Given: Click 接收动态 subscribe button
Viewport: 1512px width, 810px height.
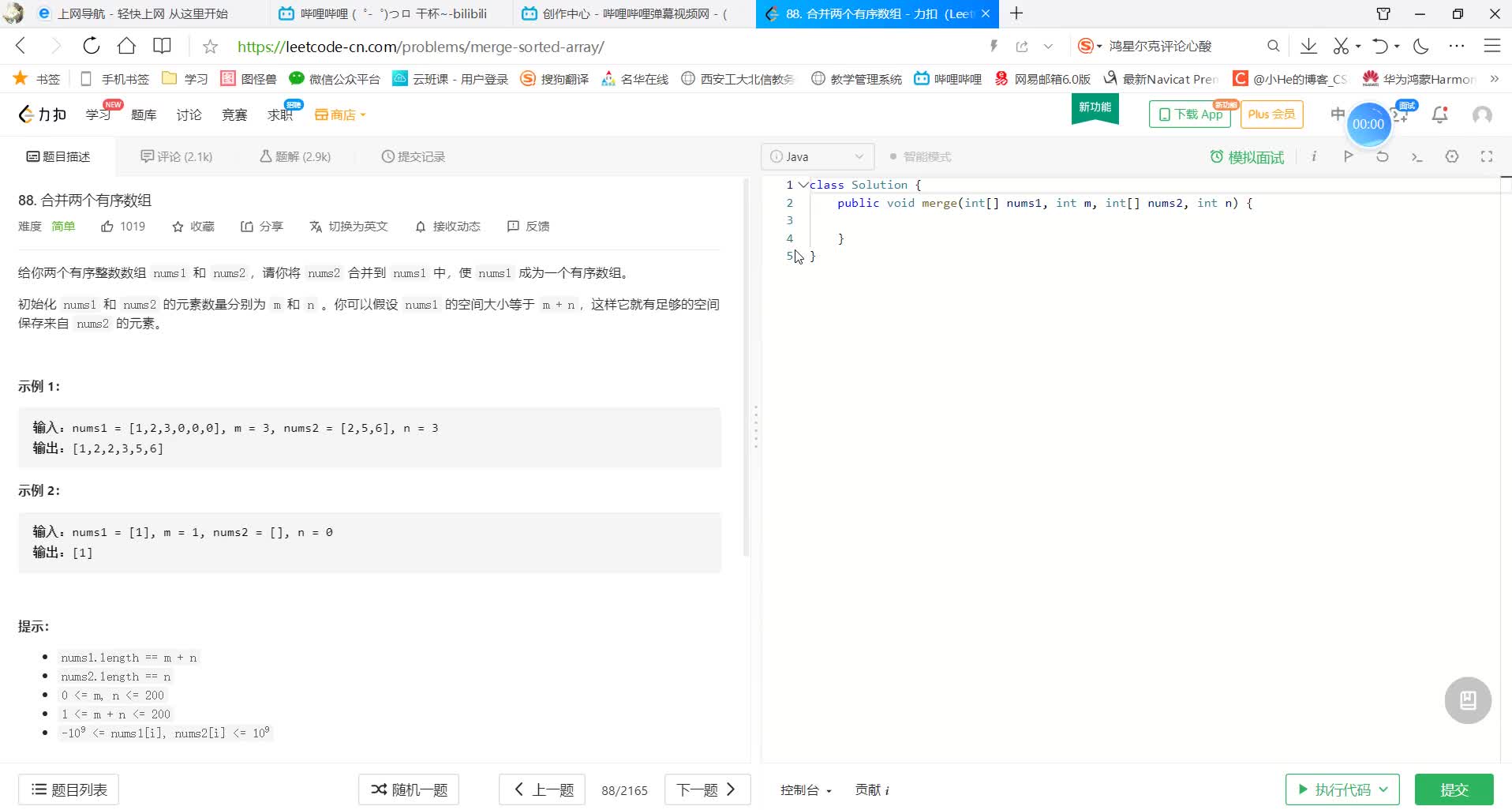Looking at the screenshot, I should point(447,227).
